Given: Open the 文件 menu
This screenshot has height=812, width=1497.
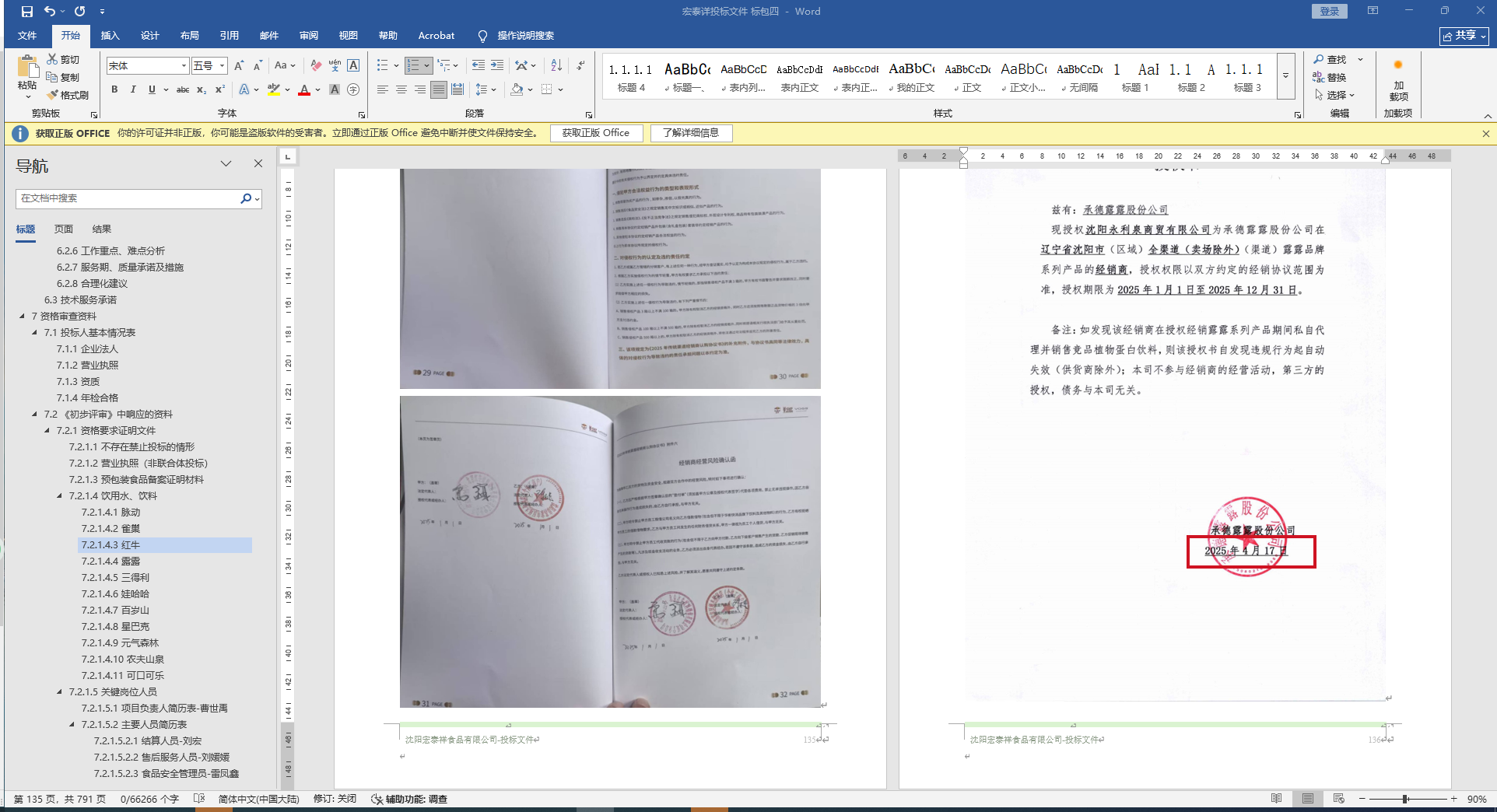Looking at the screenshot, I should click(27, 36).
